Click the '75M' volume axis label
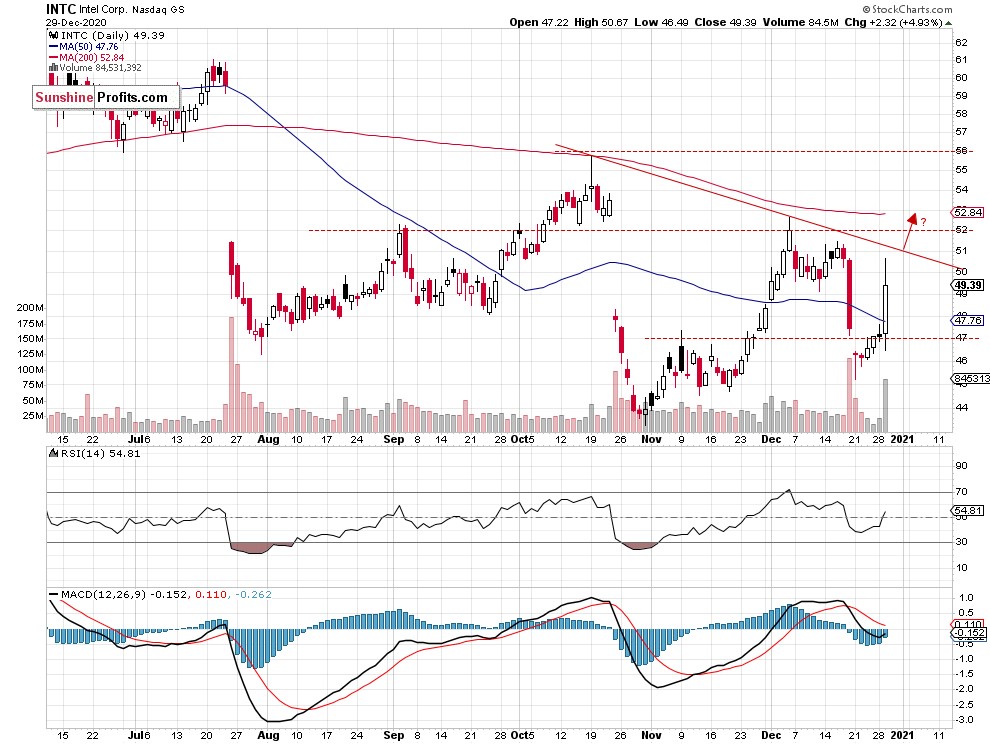The image size is (990, 744). (x=33, y=385)
